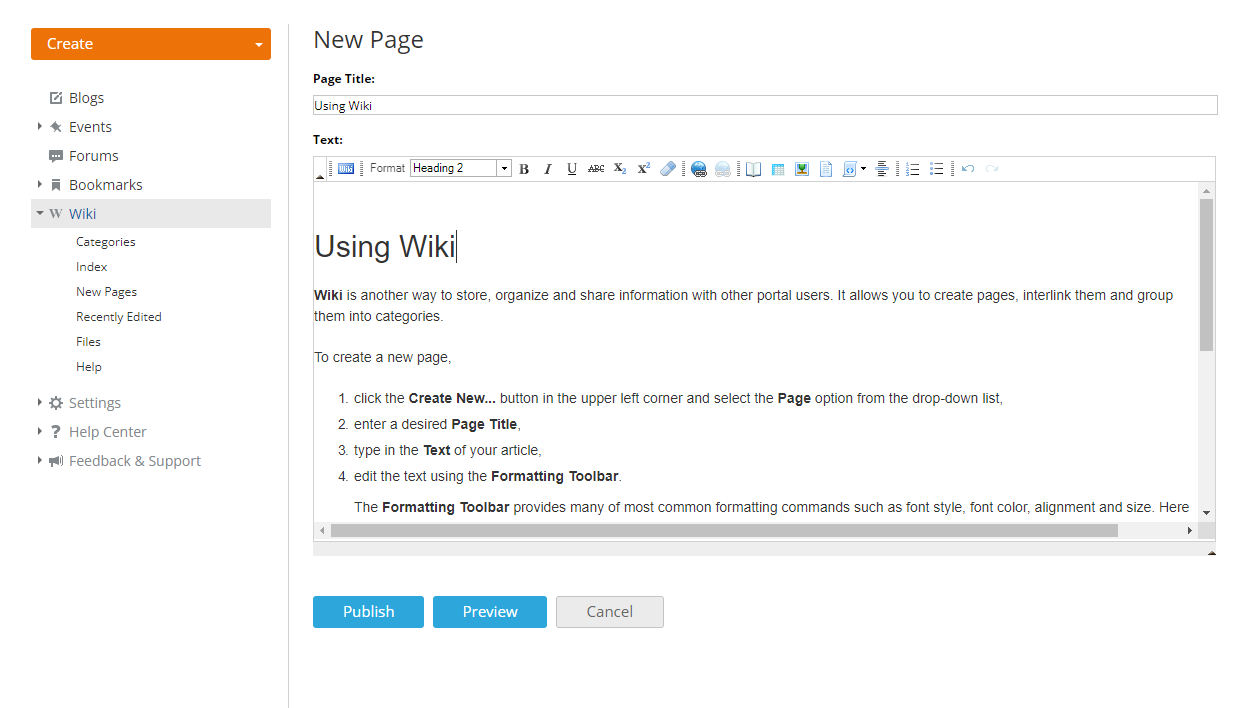
Task: Apply superscript formatting
Action: (643, 168)
